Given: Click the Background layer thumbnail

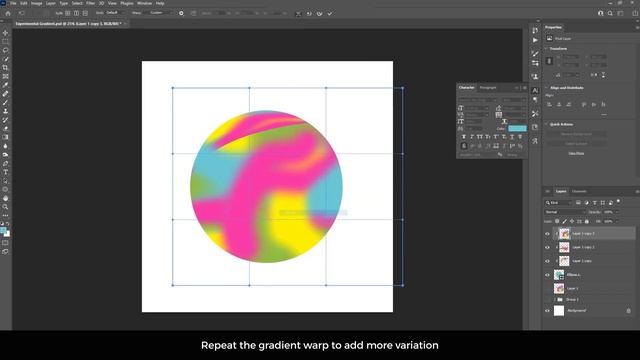Looking at the screenshot, I should [x=559, y=311].
